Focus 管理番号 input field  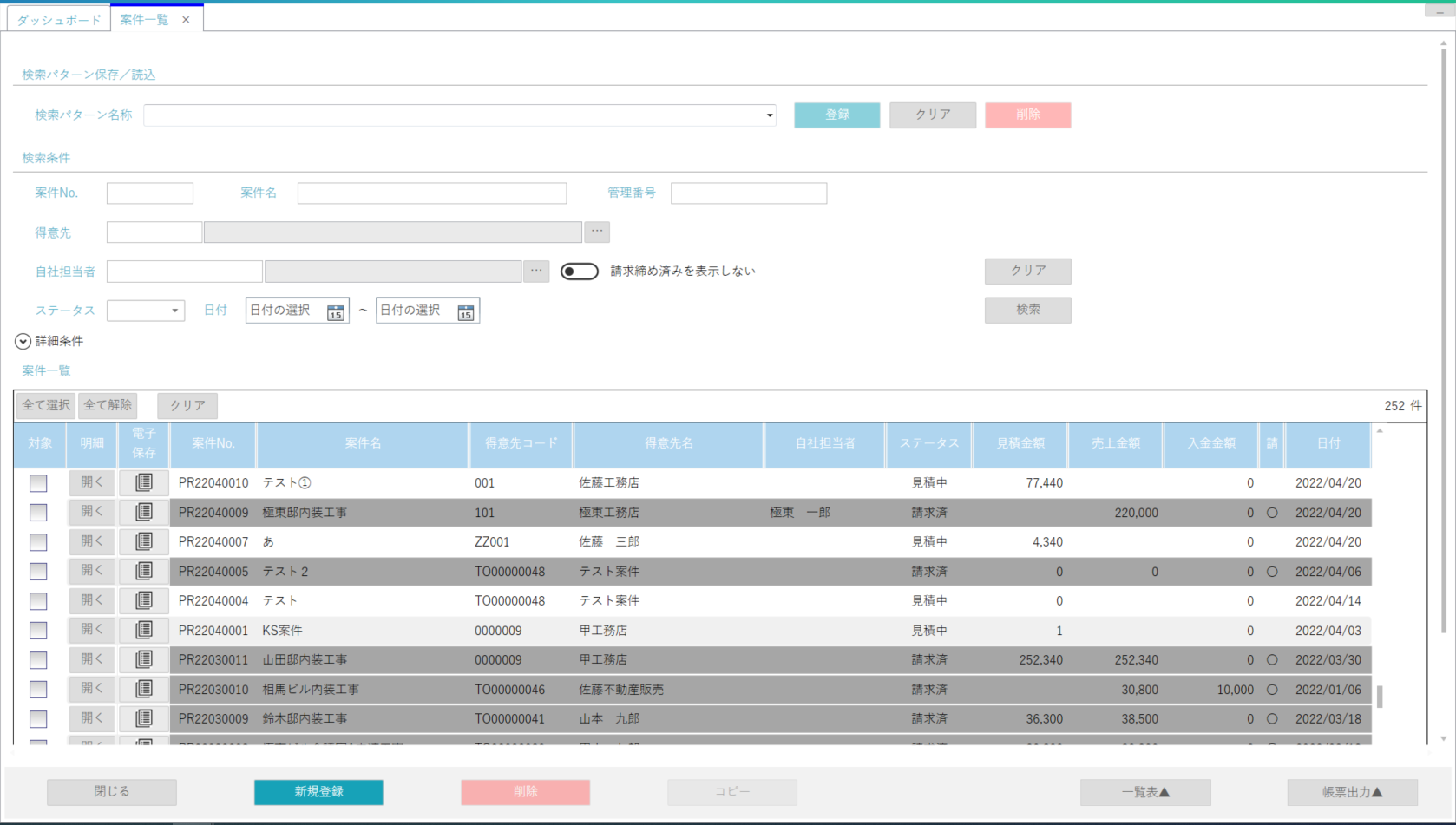point(749,193)
